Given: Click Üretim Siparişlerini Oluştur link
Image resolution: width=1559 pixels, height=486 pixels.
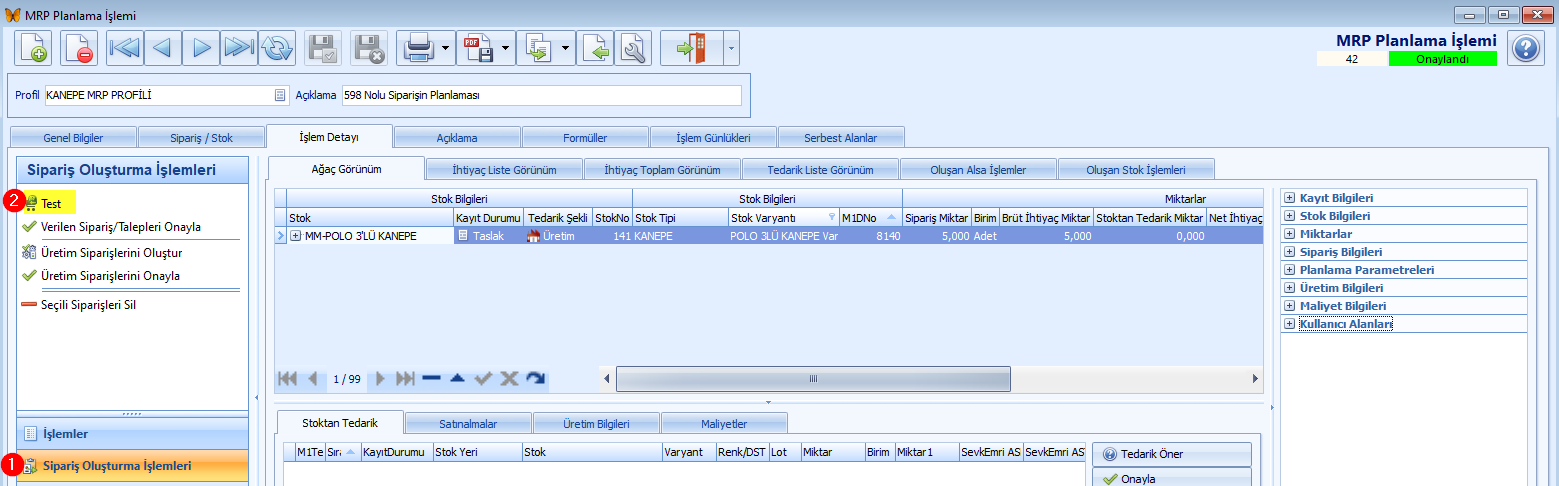Looking at the screenshot, I should 111,253.
